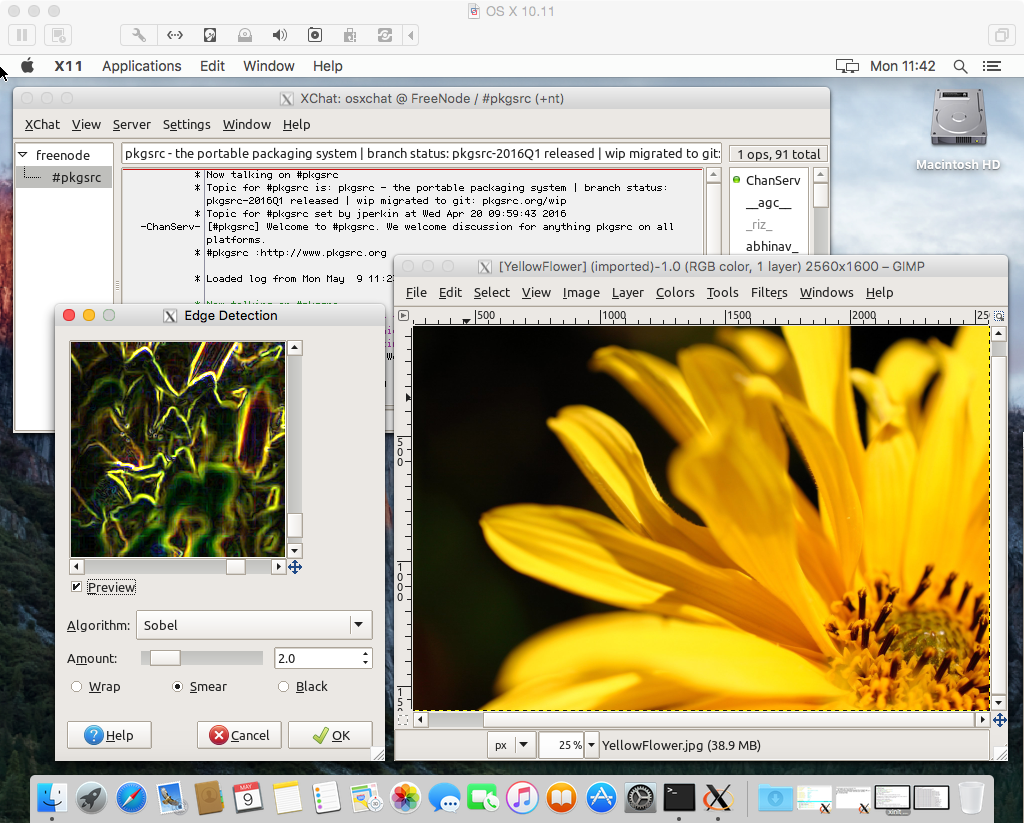Screen dimensions: 1024x823
Task: Open the Filters menu in GIMP
Action: (x=769, y=292)
